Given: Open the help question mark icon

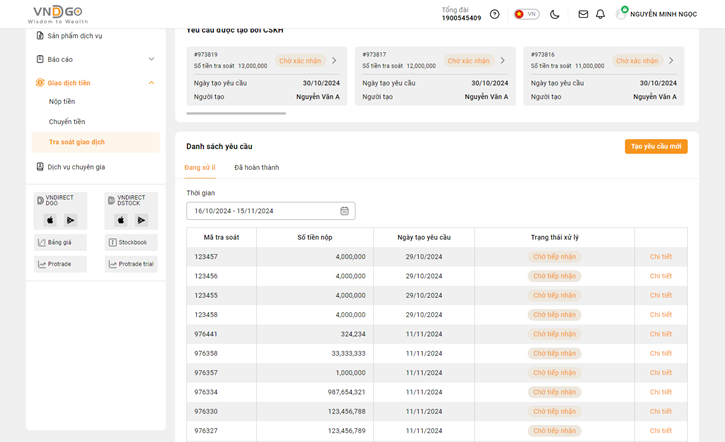Looking at the screenshot, I should [495, 14].
